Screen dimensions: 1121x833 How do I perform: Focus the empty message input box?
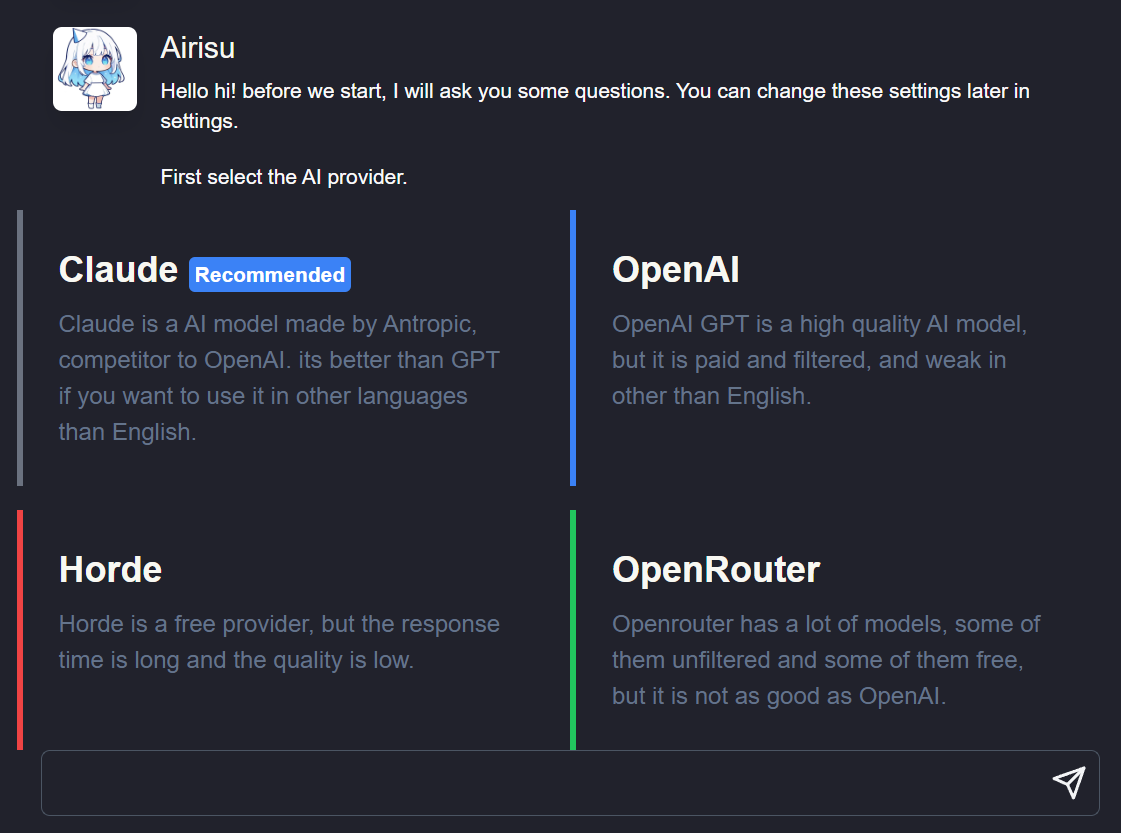click(540, 783)
